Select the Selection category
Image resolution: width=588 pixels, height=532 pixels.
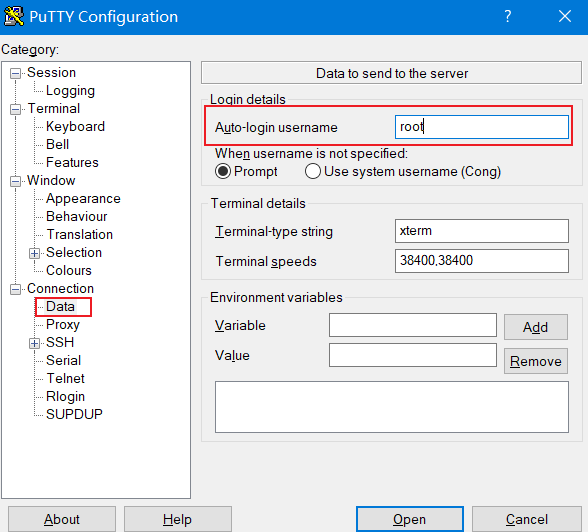pos(74,252)
